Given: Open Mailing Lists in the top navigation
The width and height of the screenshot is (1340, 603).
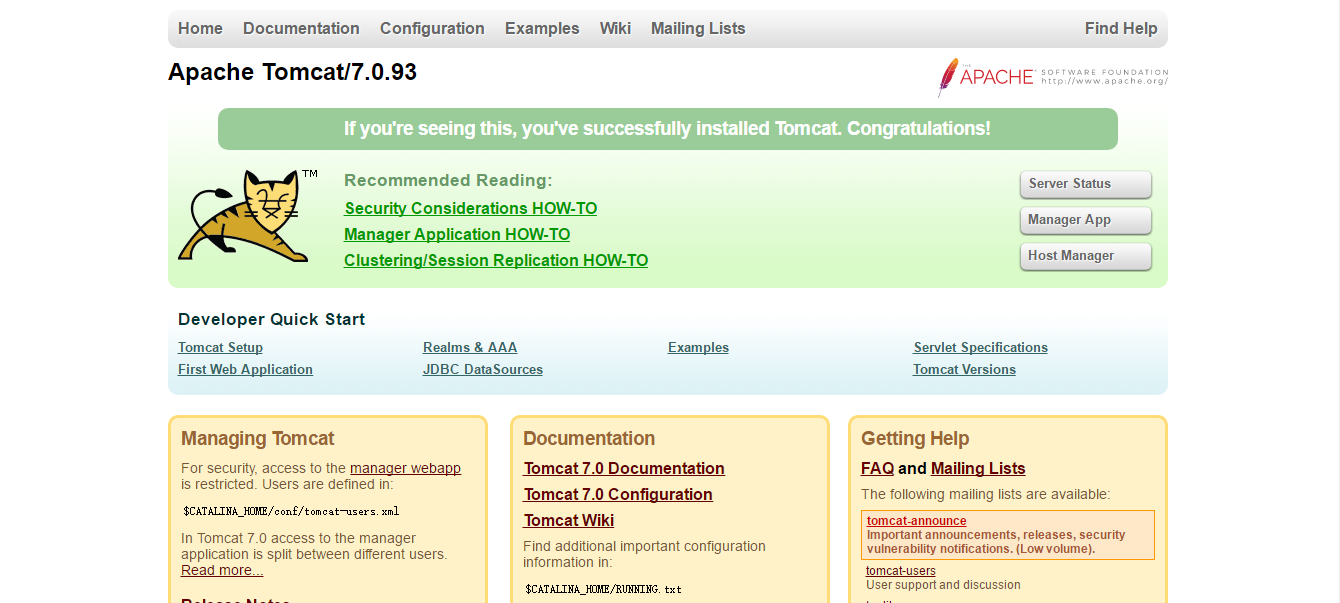Looking at the screenshot, I should pos(698,28).
